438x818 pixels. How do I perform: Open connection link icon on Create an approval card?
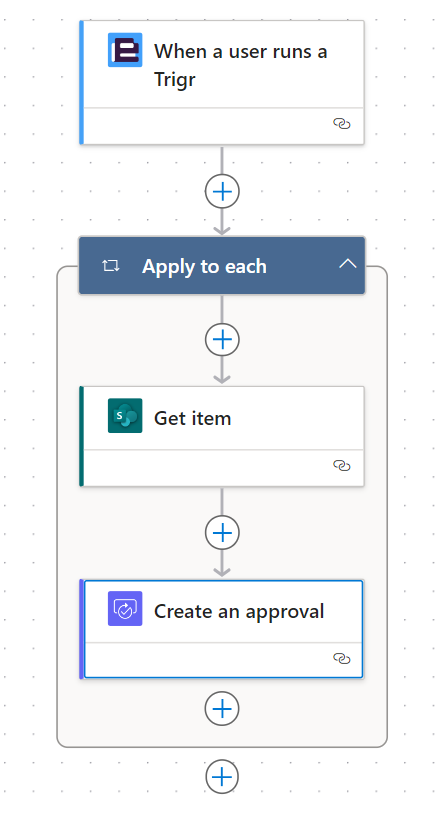click(x=342, y=658)
